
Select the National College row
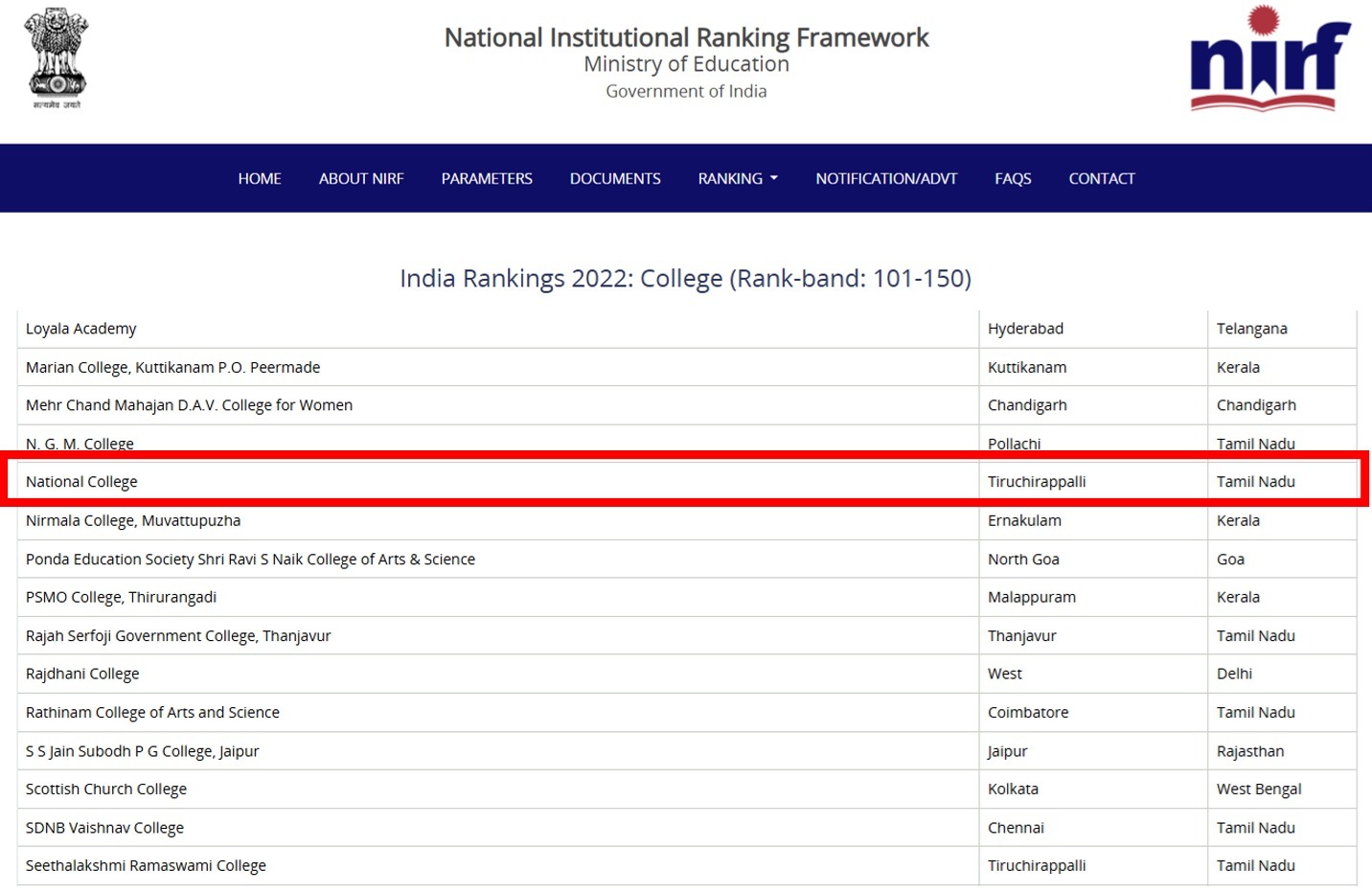(x=81, y=482)
